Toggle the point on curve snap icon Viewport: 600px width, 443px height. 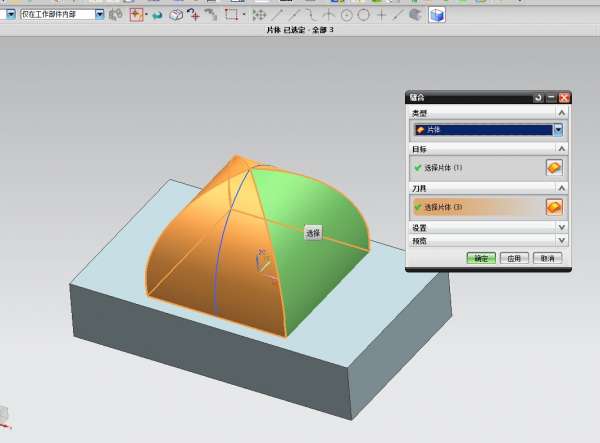(398, 15)
